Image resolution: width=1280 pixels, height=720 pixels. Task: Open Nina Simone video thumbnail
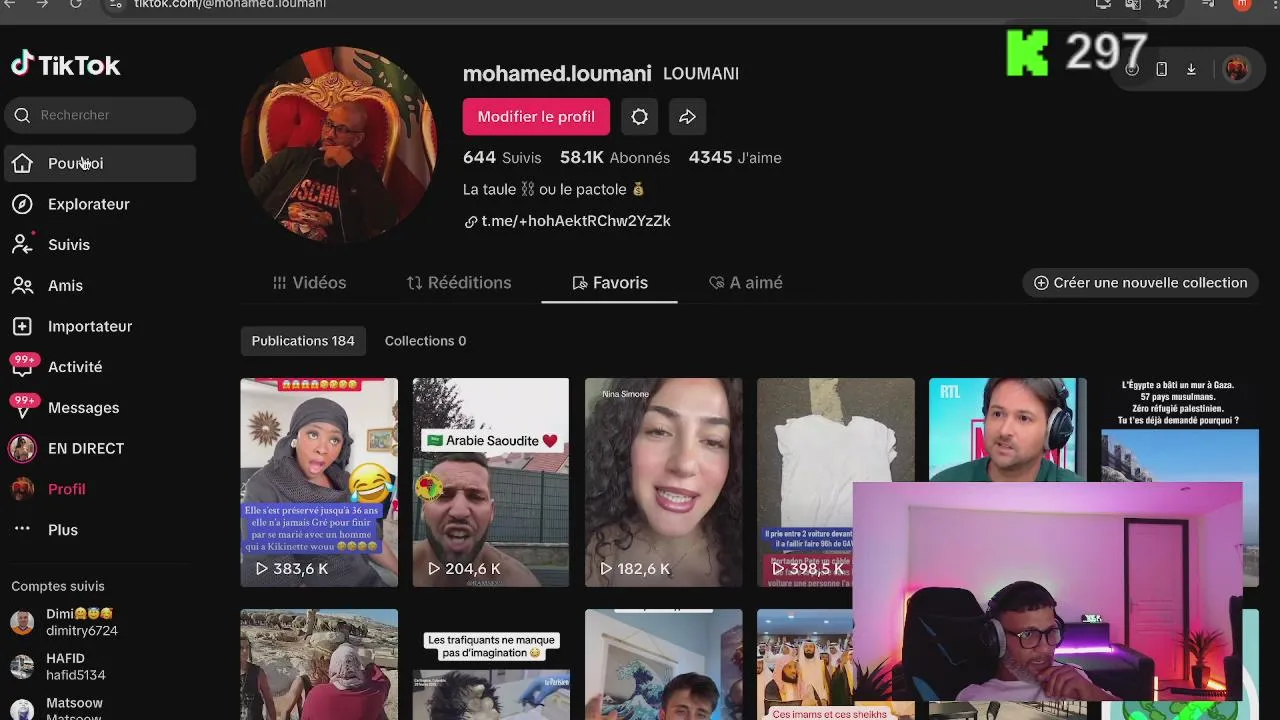pyautogui.click(x=664, y=482)
